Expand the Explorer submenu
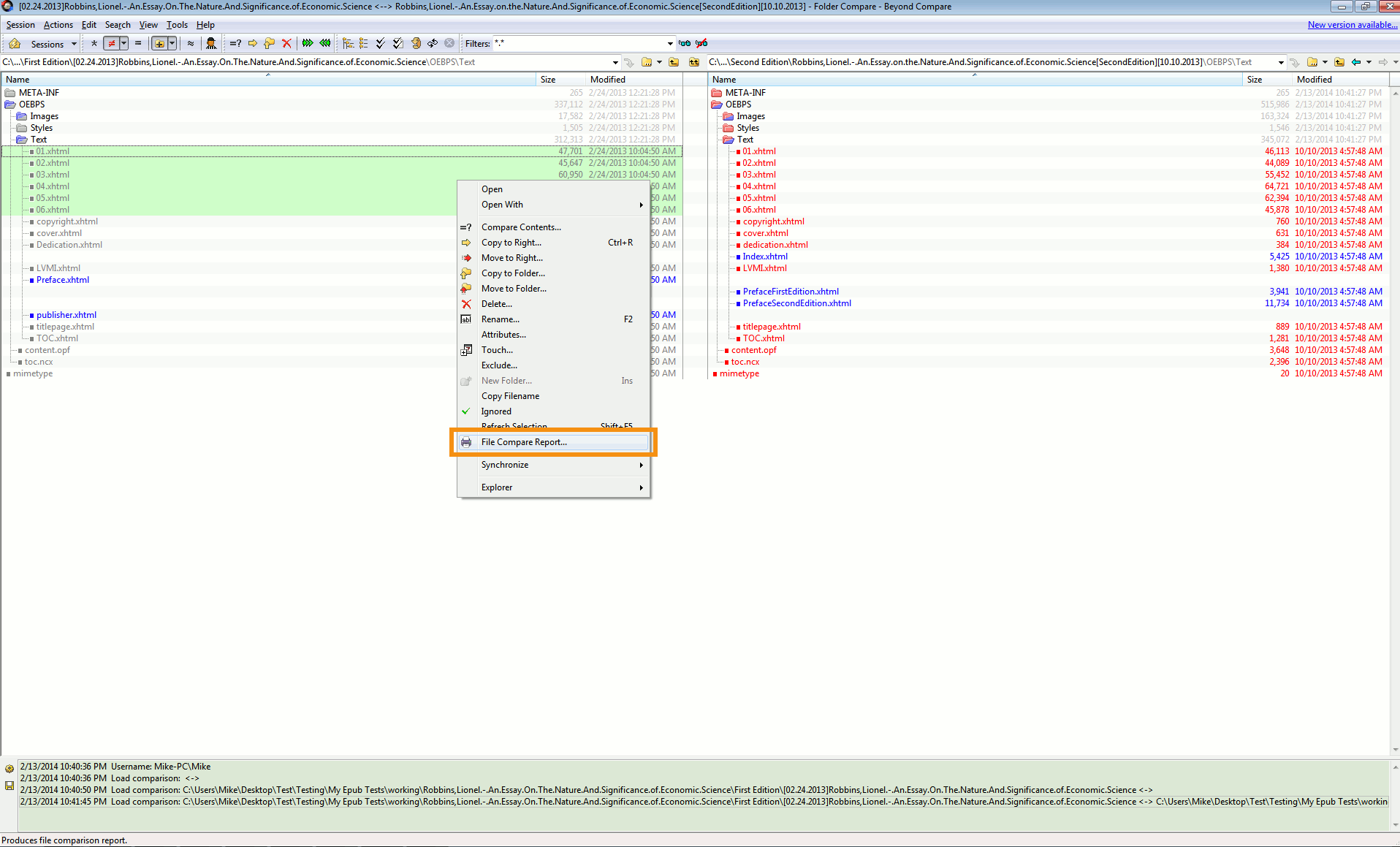 pyautogui.click(x=553, y=487)
